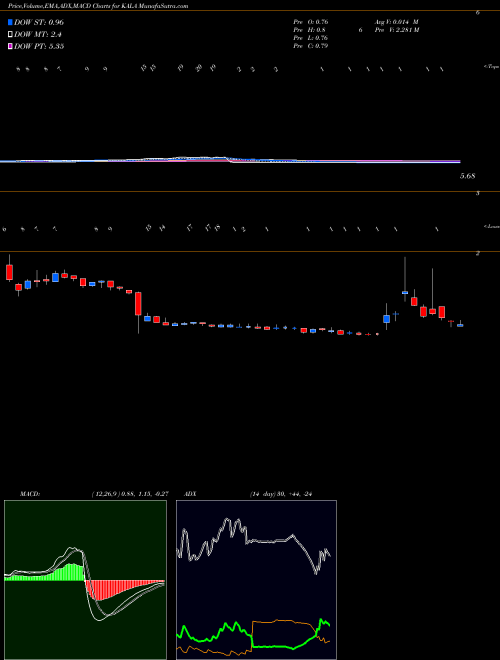This screenshot has height=660, width=500.
Task: Click the blue DOW ST legend swatch
Action: (11, 22)
